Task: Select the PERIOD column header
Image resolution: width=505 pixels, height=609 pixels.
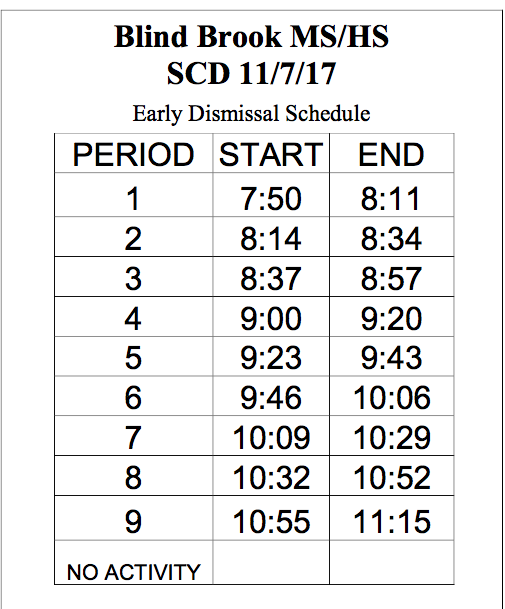Action: 134,154
